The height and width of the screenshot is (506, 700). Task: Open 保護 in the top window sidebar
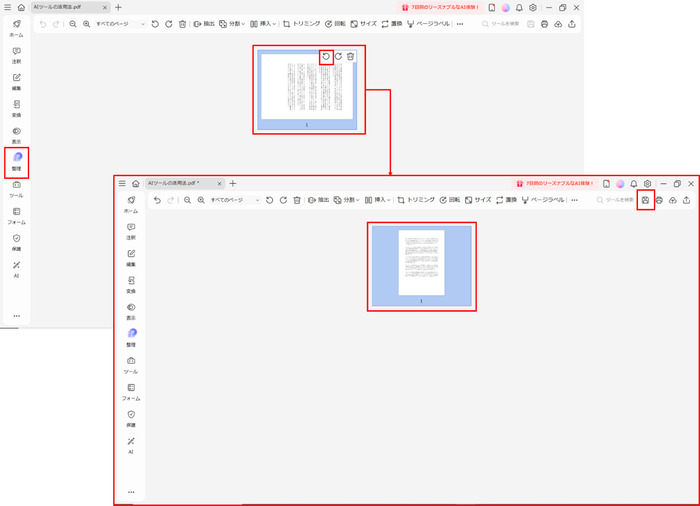(x=17, y=243)
